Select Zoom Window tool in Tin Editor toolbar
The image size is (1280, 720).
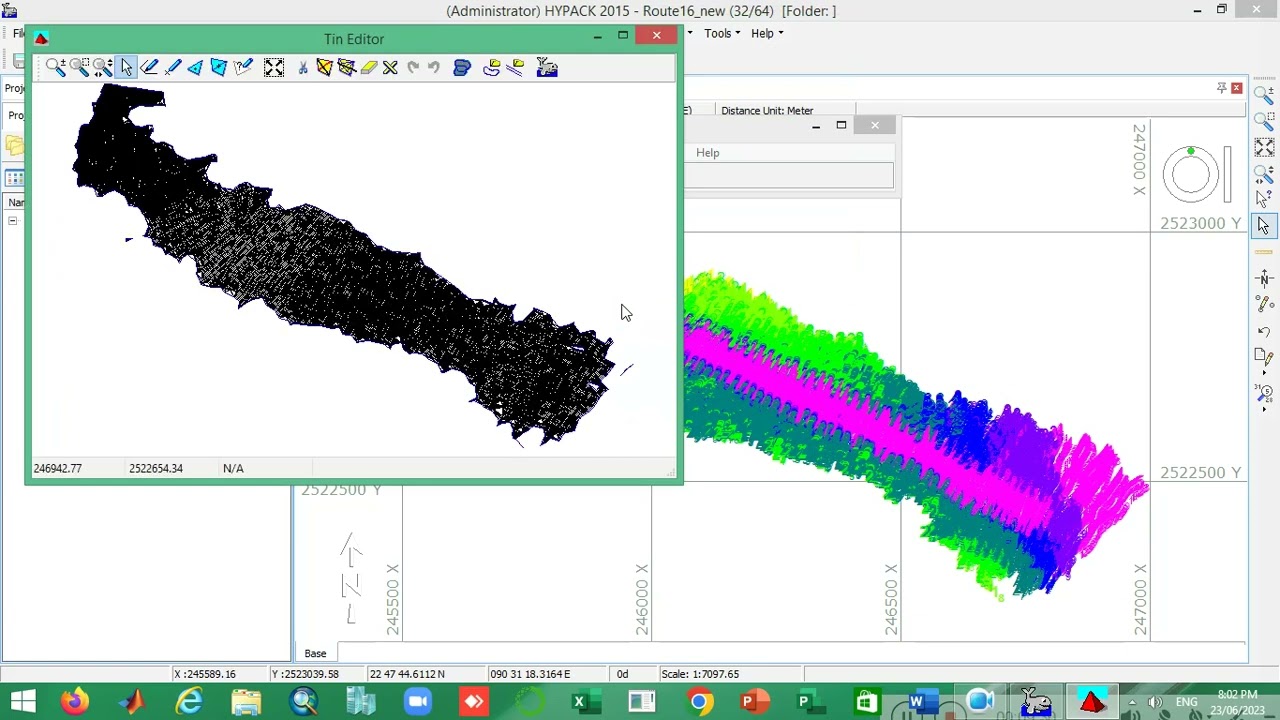pos(79,67)
